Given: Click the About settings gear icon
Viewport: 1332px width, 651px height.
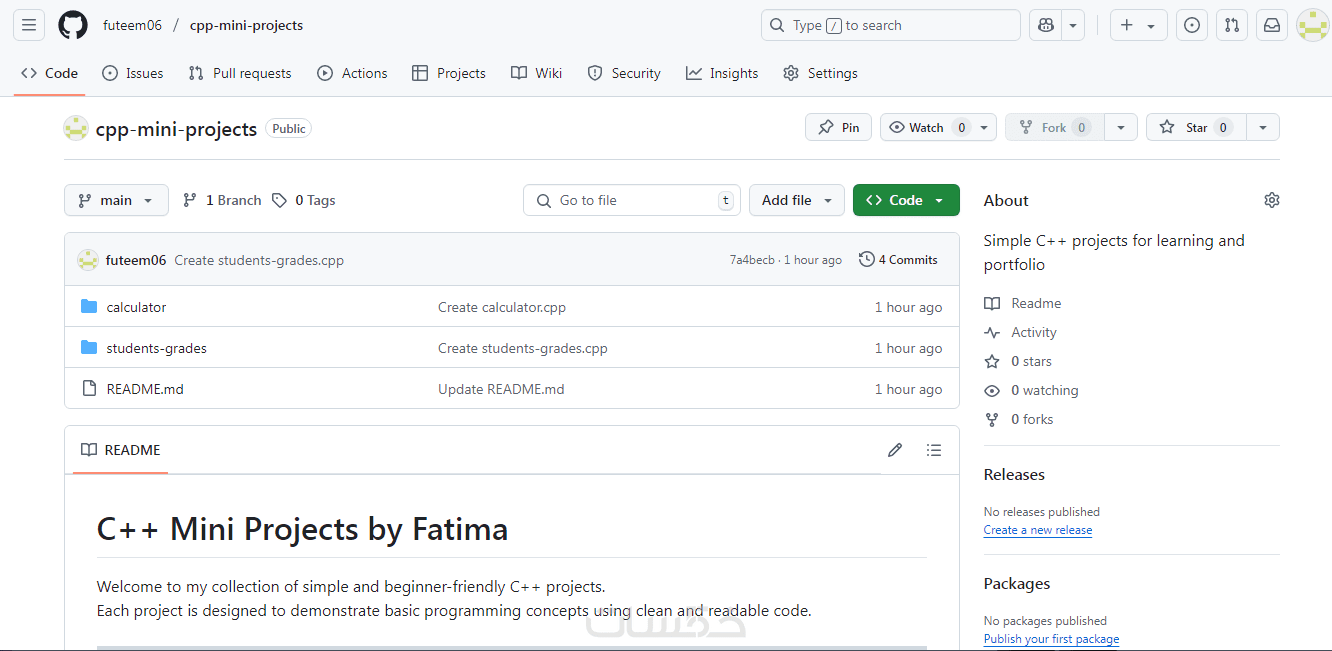Looking at the screenshot, I should (1271, 200).
